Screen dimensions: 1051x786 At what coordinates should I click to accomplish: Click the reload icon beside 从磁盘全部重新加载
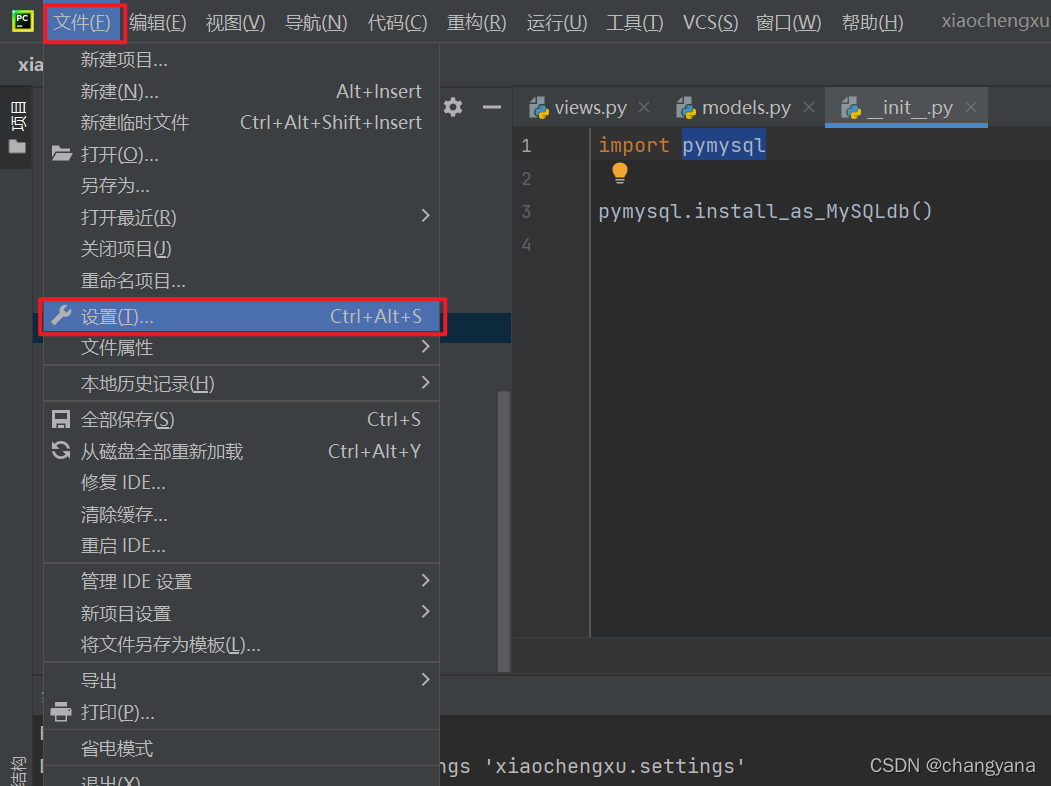[61, 451]
